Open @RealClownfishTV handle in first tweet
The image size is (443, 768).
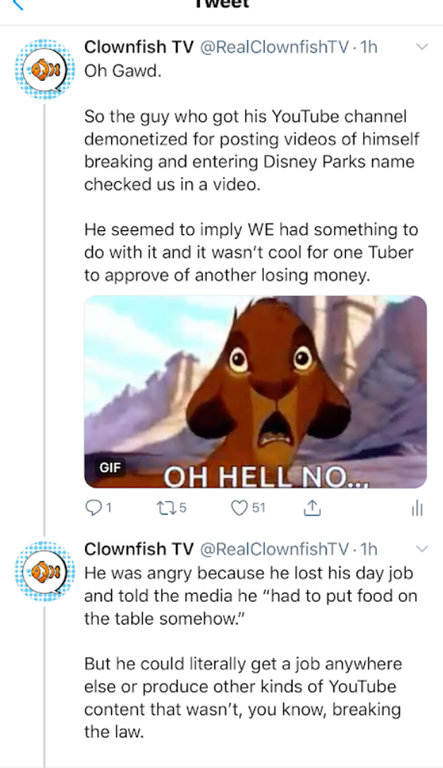click(x=275, y=47)
